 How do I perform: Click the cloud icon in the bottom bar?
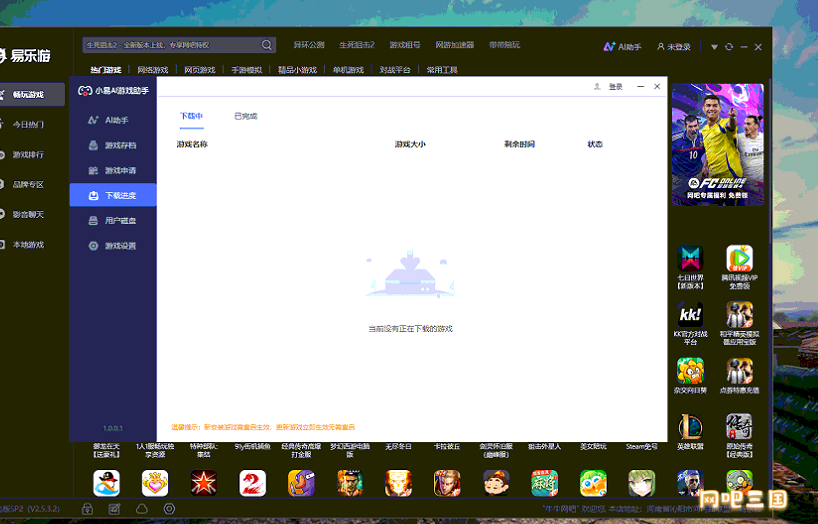(142, 508)
